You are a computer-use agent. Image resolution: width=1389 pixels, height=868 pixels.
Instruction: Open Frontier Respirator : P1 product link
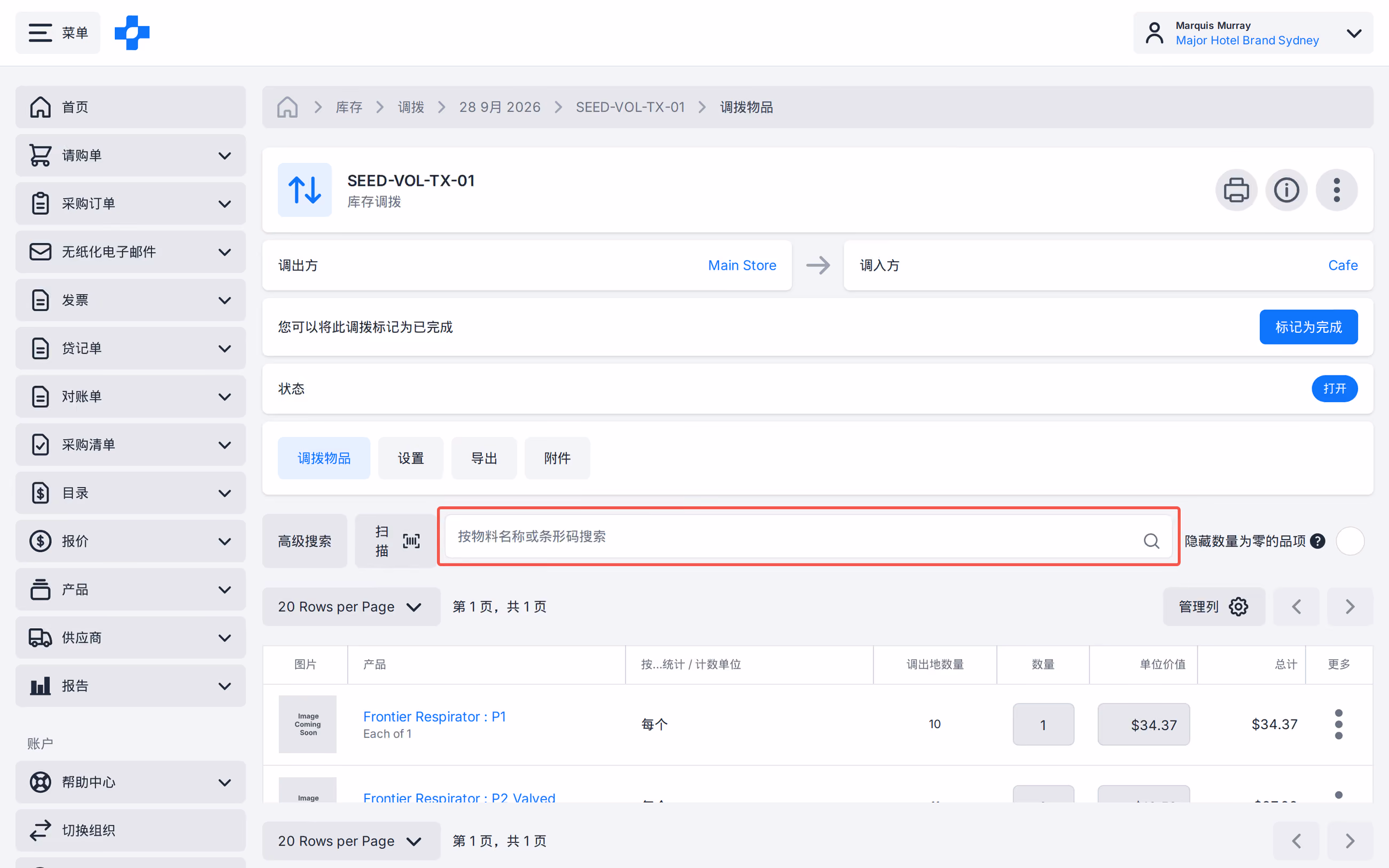pos(434,716)
